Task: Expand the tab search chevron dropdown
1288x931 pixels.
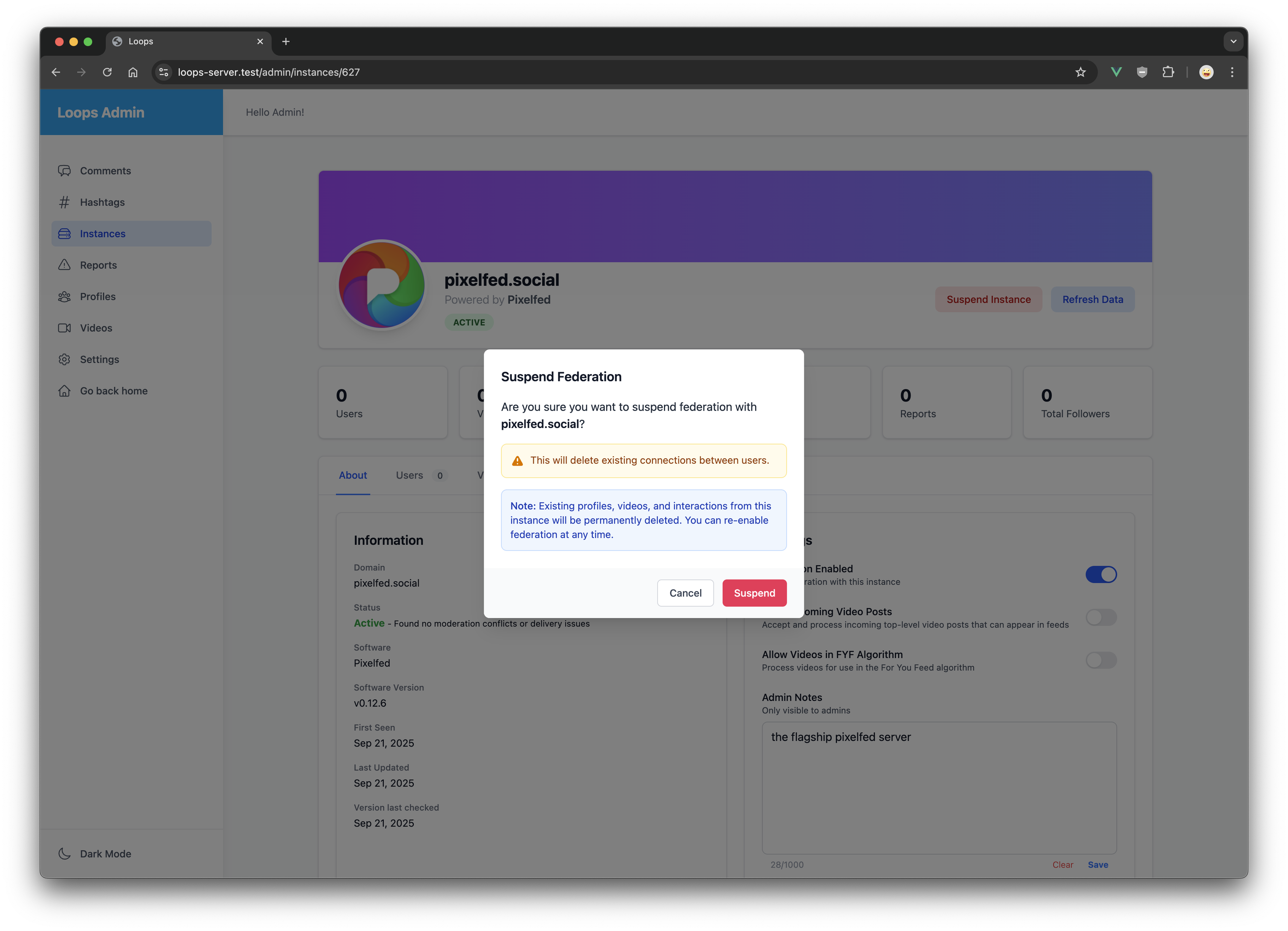Action: tap(1233, 41)
